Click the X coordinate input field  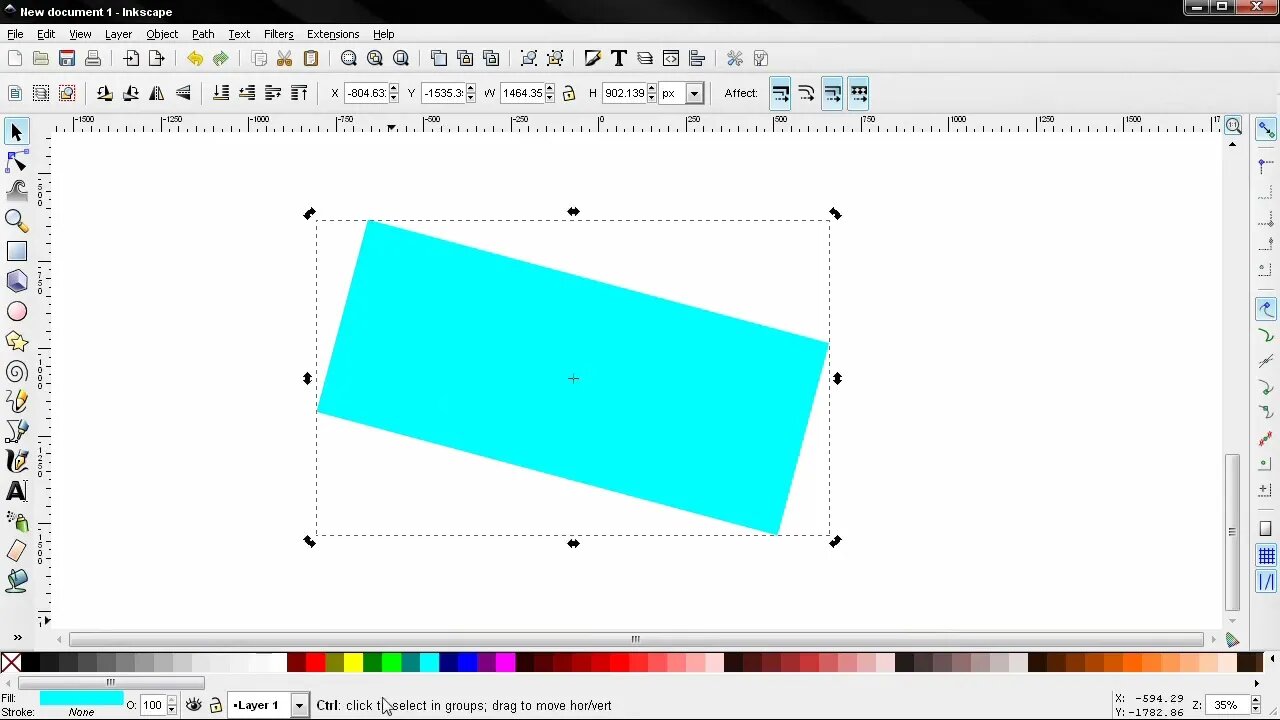coord(366,93)
